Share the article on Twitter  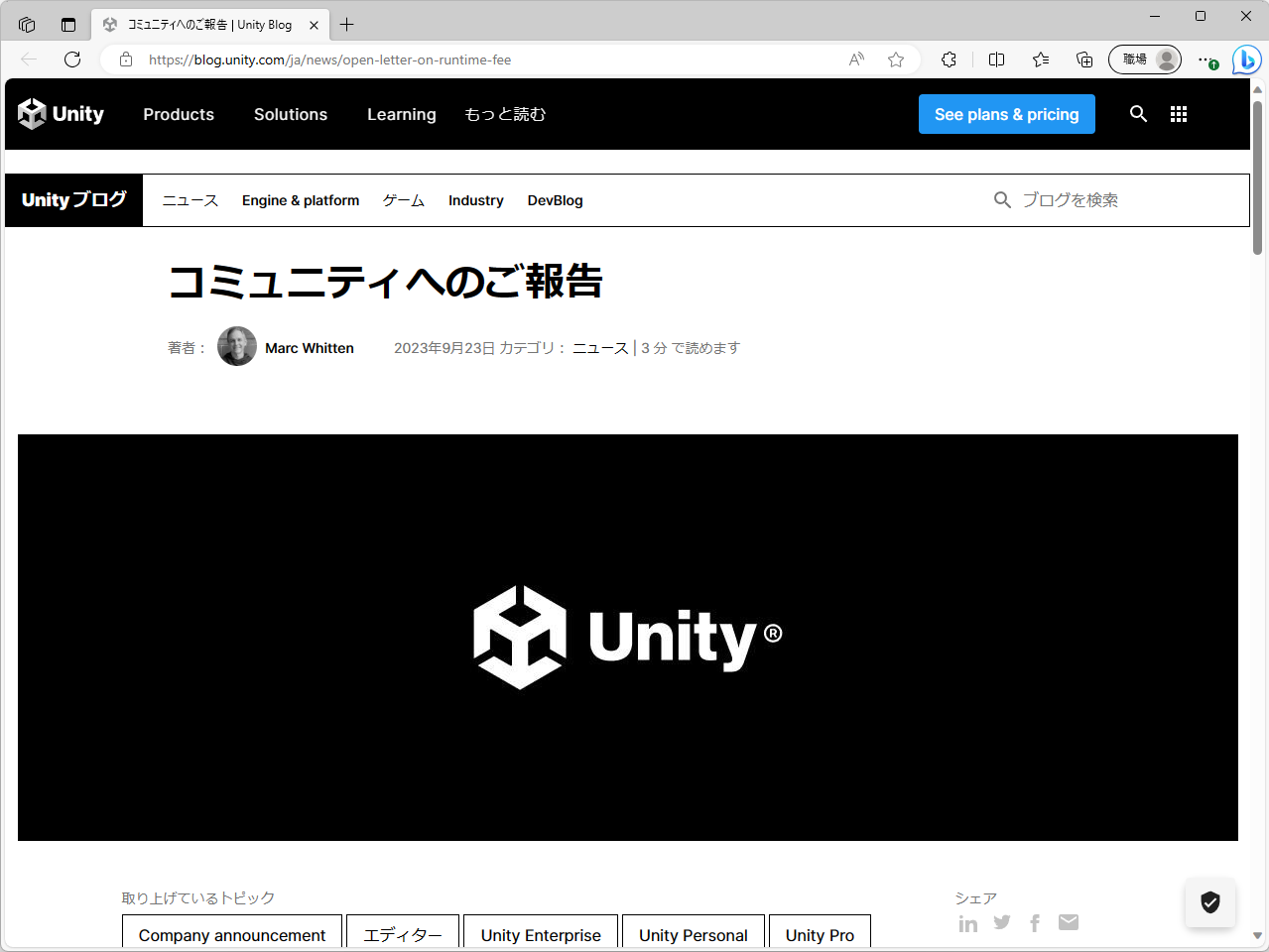[1001, 922]
